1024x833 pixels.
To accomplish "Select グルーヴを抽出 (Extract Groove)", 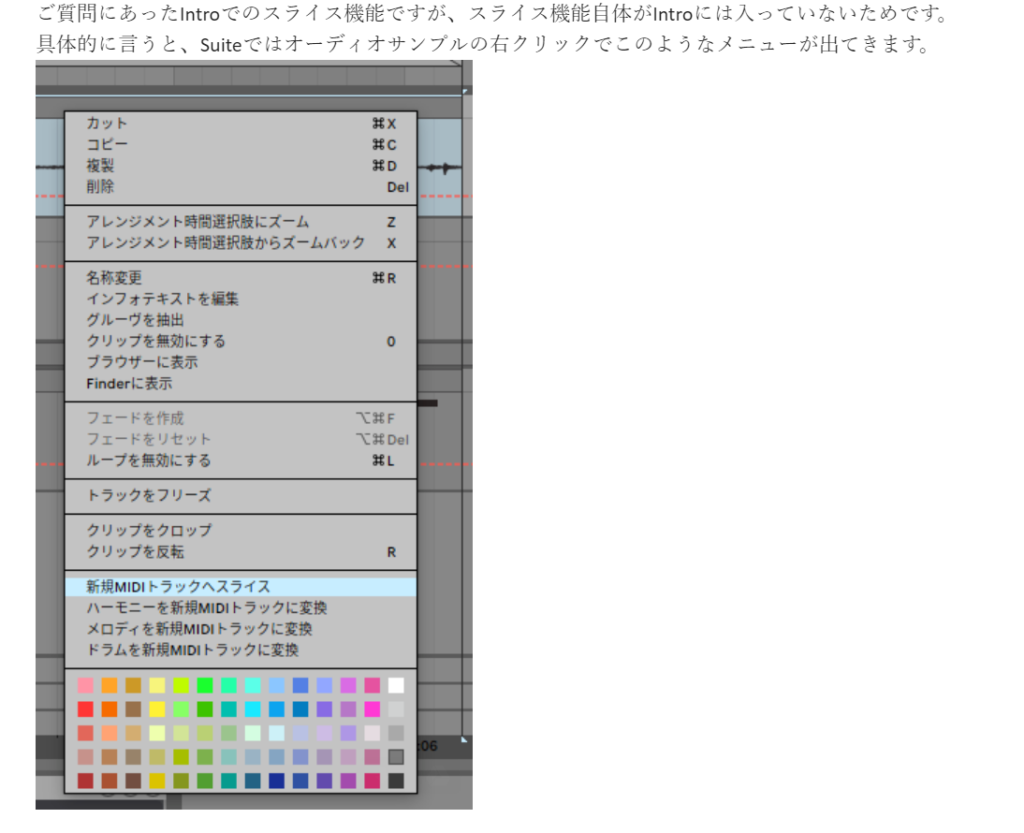I will pos(135,320).
